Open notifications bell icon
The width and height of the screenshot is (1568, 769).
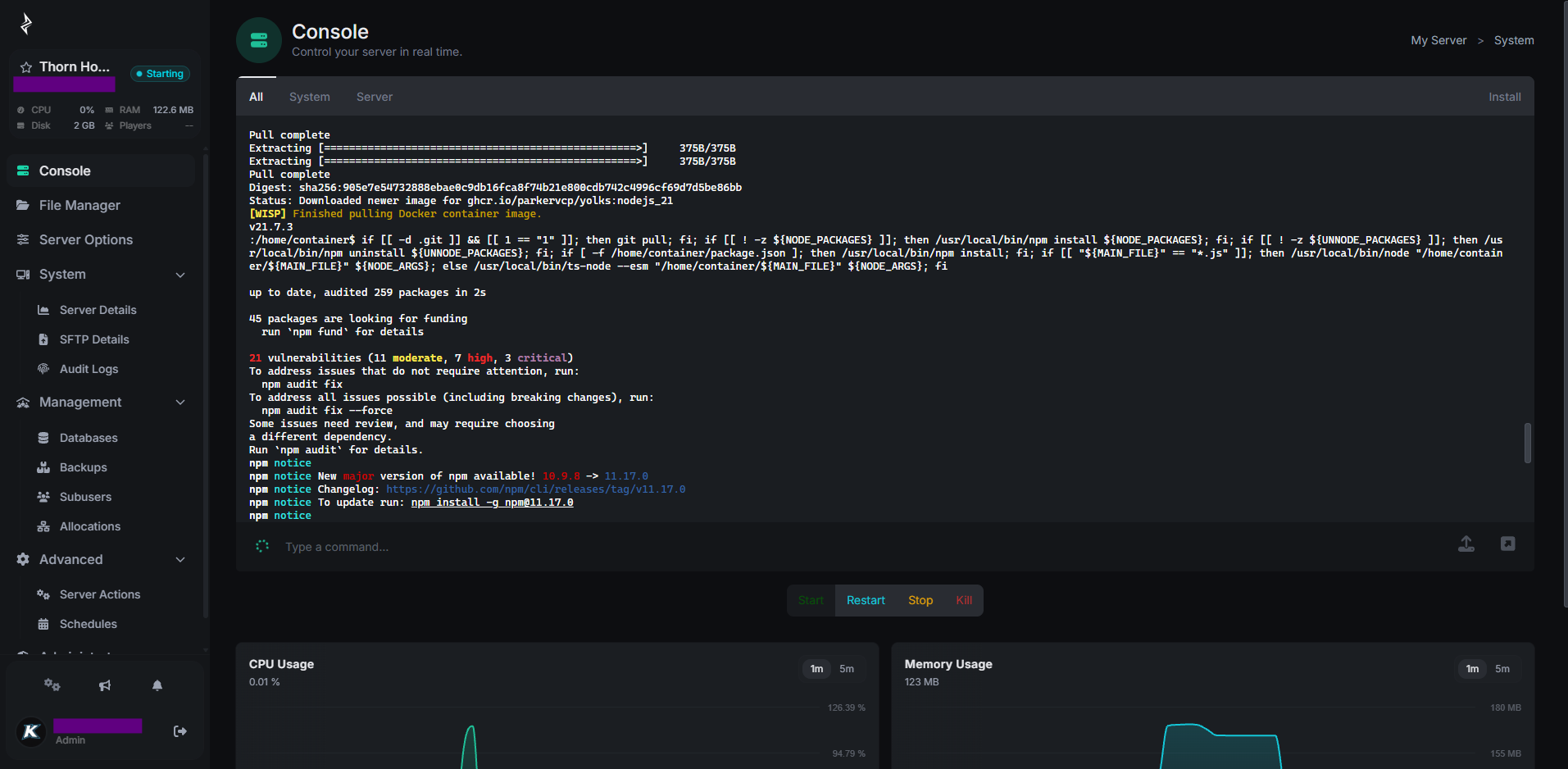[157, 685]
